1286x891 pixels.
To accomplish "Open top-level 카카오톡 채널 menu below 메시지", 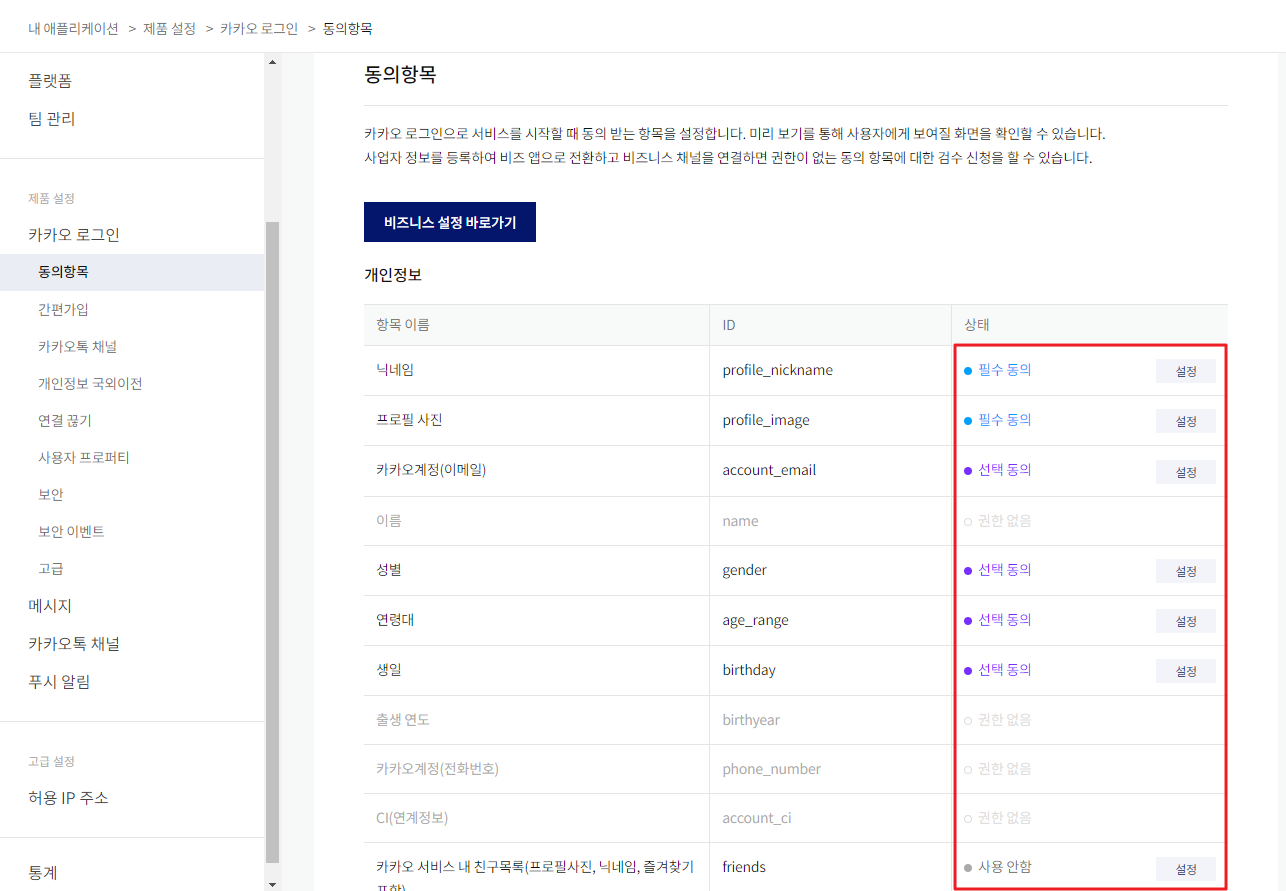I will point(74,644).
